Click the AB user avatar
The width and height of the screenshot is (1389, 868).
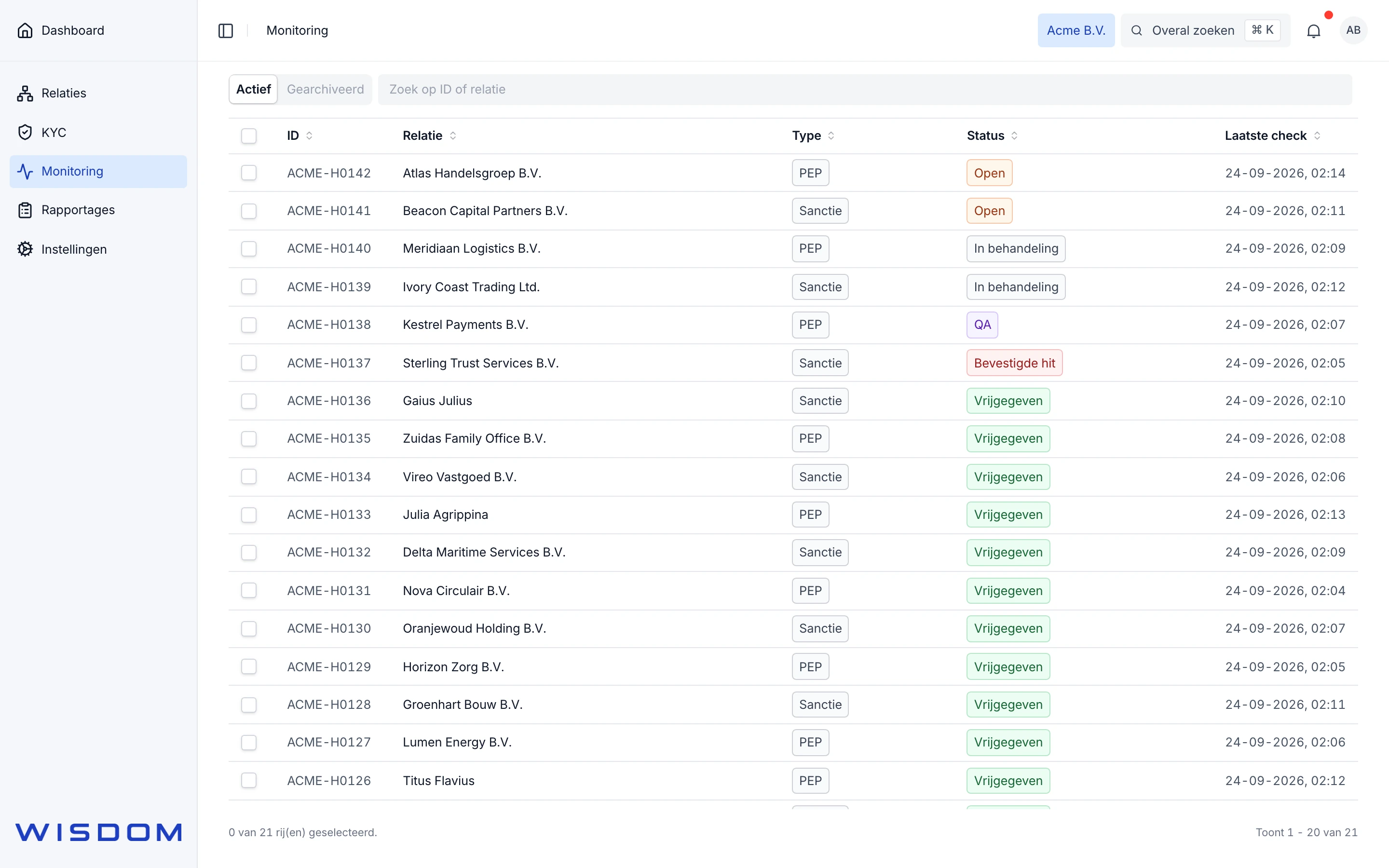[1353, 30]
